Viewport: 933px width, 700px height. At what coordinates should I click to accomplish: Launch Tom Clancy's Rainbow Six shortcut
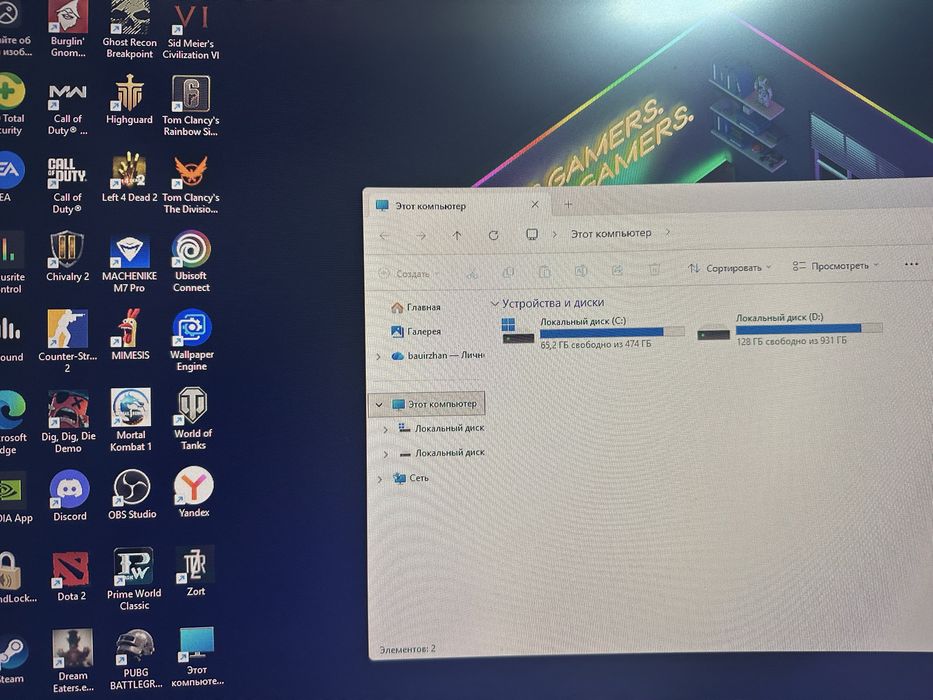[x=191, y=106]
